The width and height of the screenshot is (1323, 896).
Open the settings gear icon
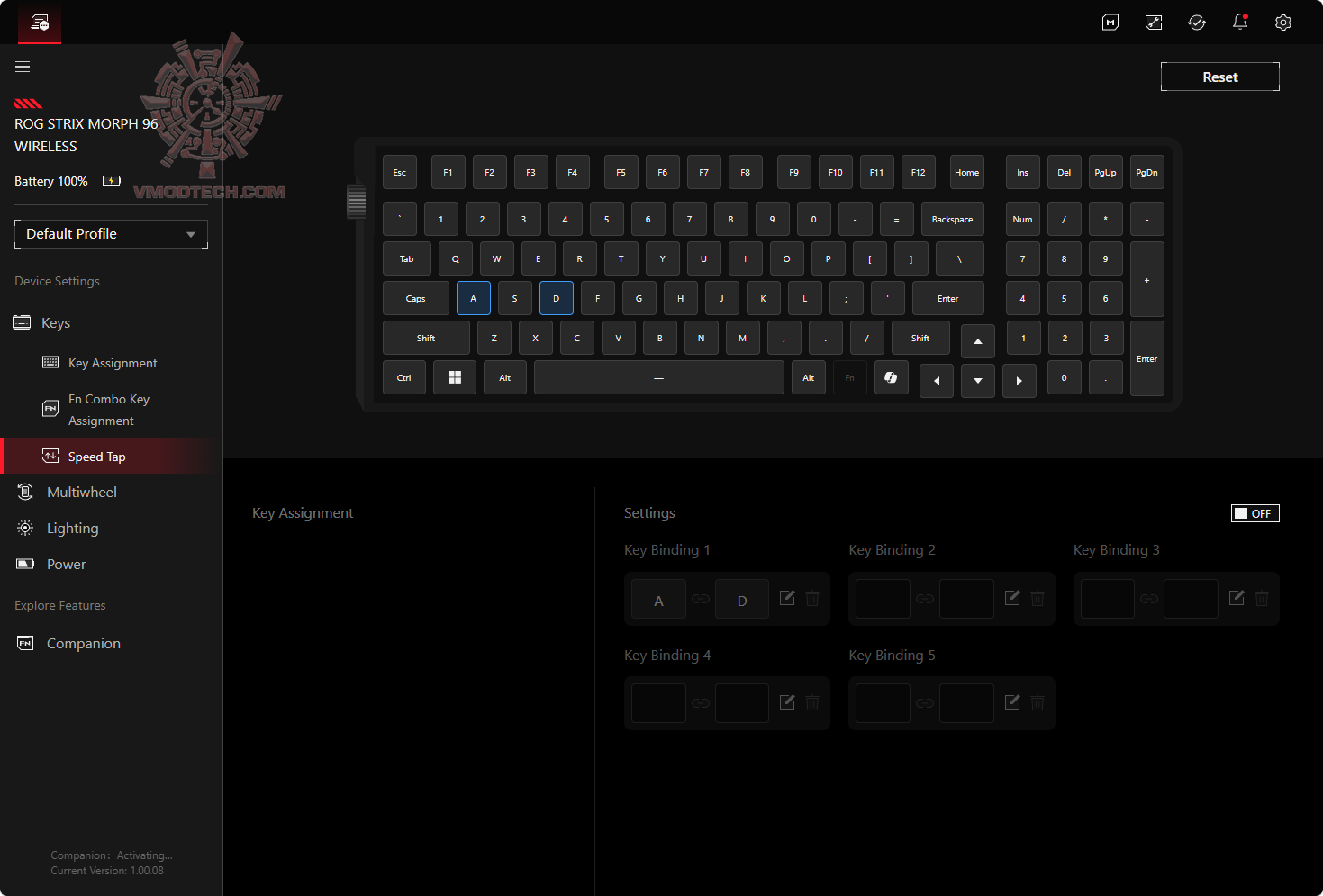coord(1283,23)
